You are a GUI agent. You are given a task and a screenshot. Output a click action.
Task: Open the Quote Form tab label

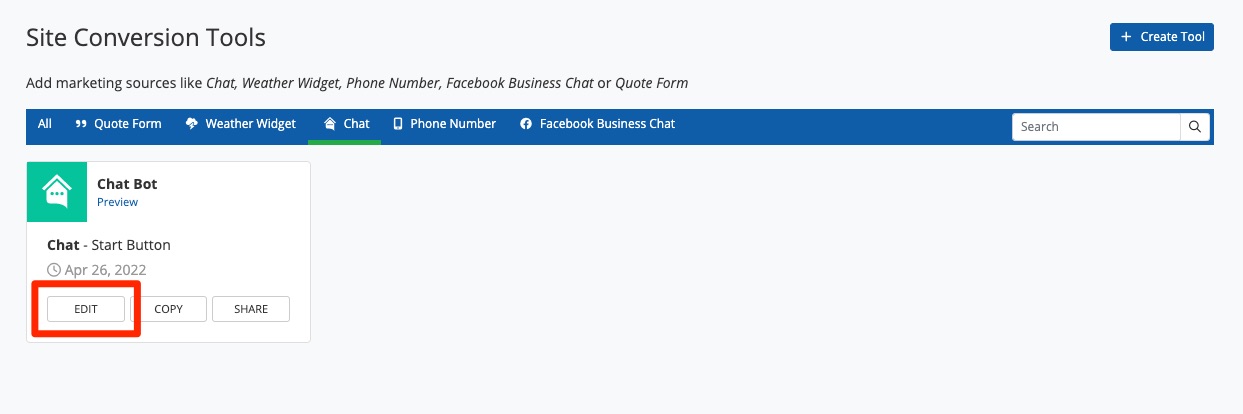127,124
